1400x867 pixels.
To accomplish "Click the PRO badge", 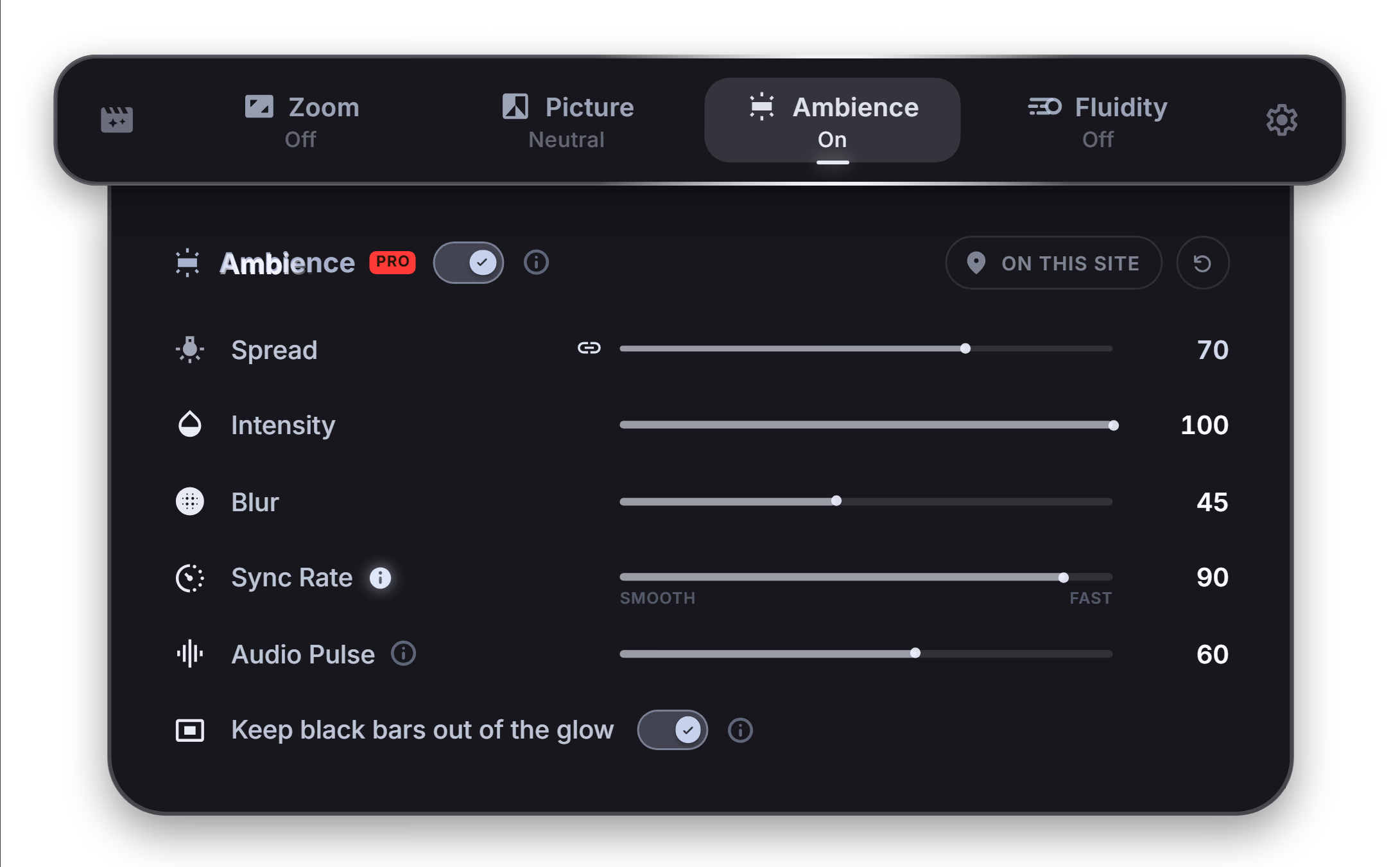I will pos(392,262).
